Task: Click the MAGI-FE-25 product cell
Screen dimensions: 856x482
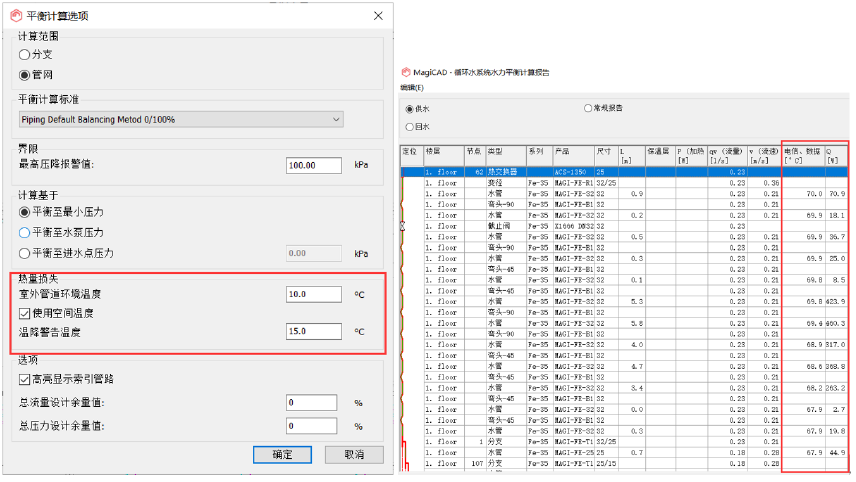Action: coord(574,453)
